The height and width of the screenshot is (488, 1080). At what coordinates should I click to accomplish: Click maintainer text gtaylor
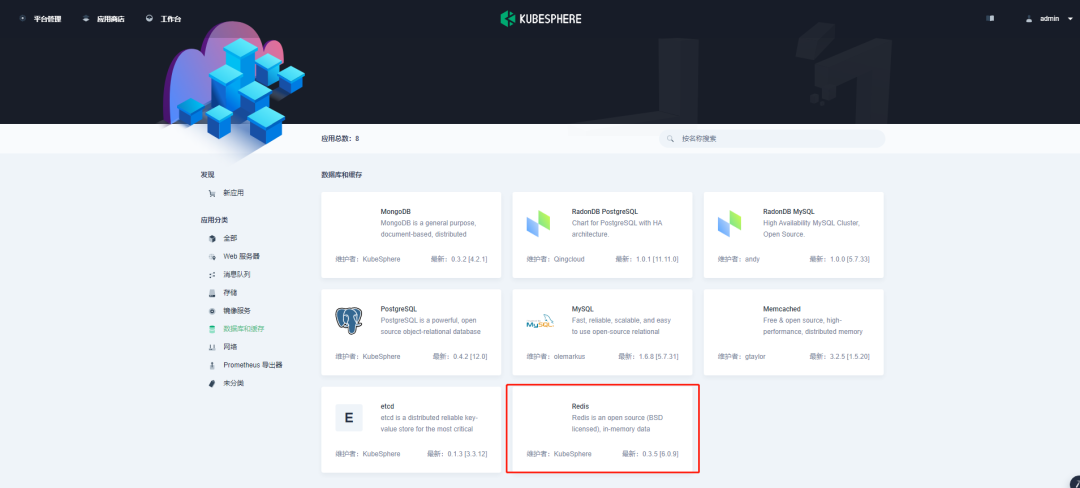(x=756, y=357)
